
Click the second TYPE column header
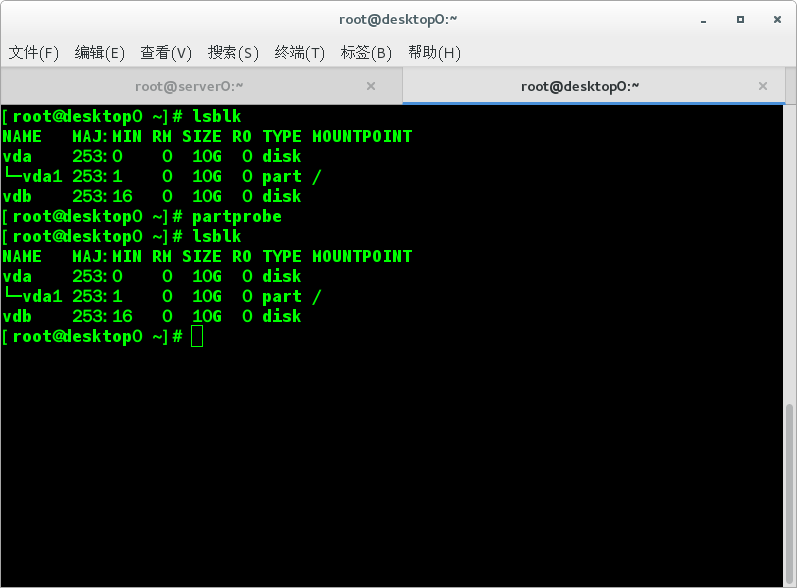(282, 257)
